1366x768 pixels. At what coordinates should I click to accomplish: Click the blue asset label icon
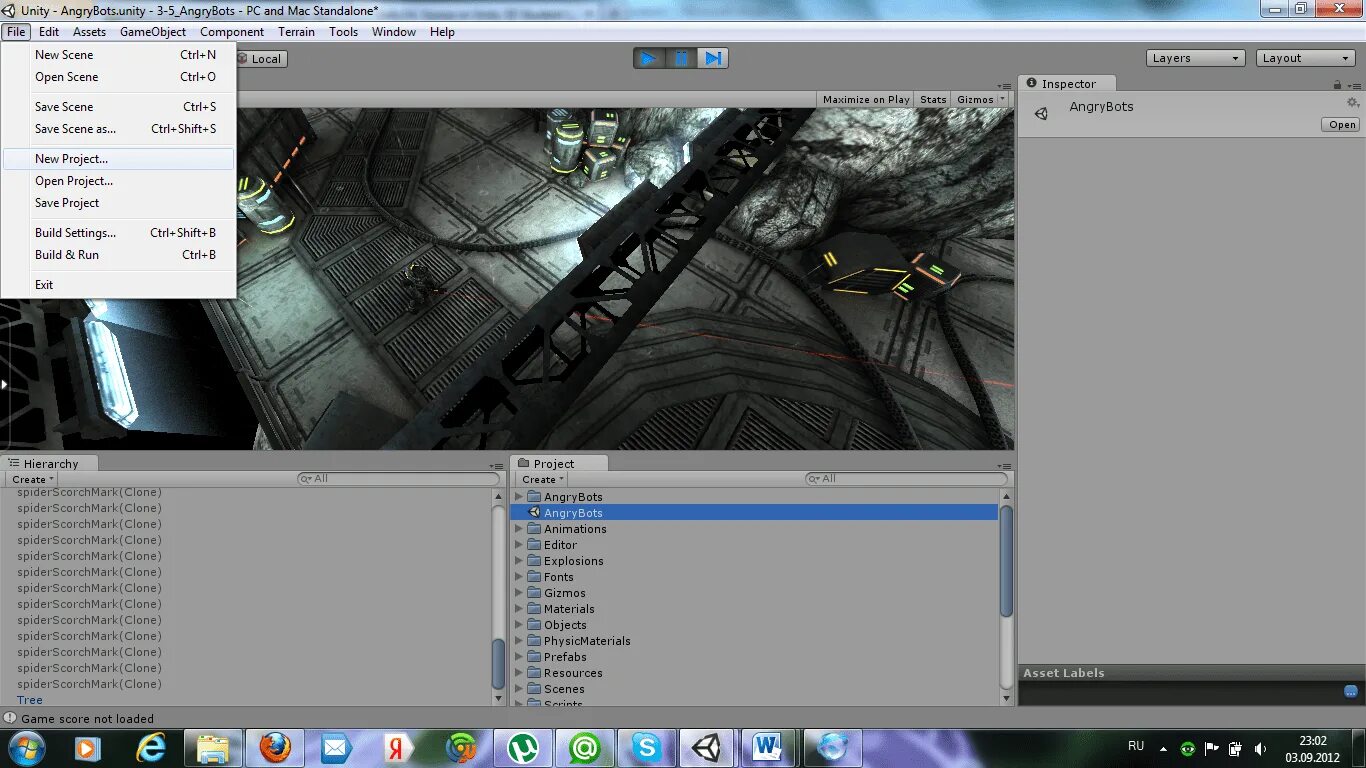pyautogui.click(x=1350, y=691)
